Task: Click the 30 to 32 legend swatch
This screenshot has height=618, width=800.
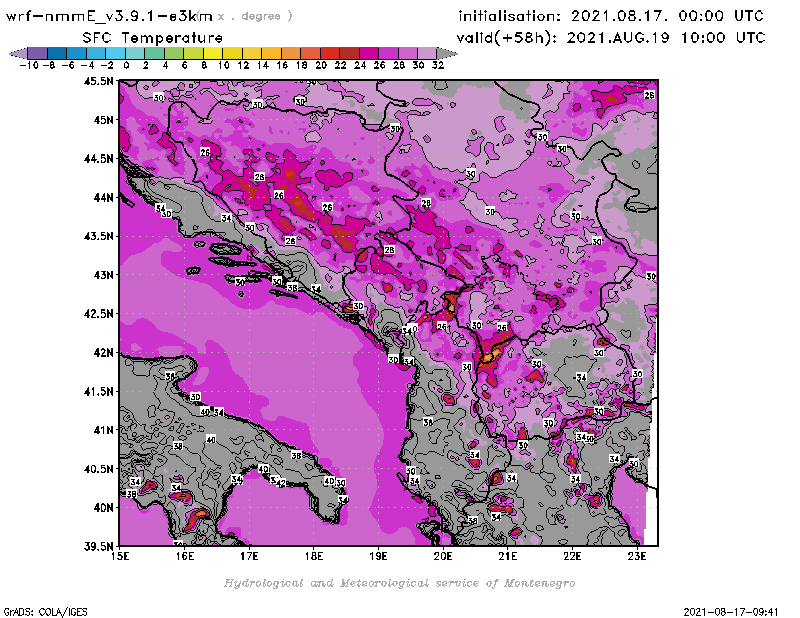Action: coord(427,53)
